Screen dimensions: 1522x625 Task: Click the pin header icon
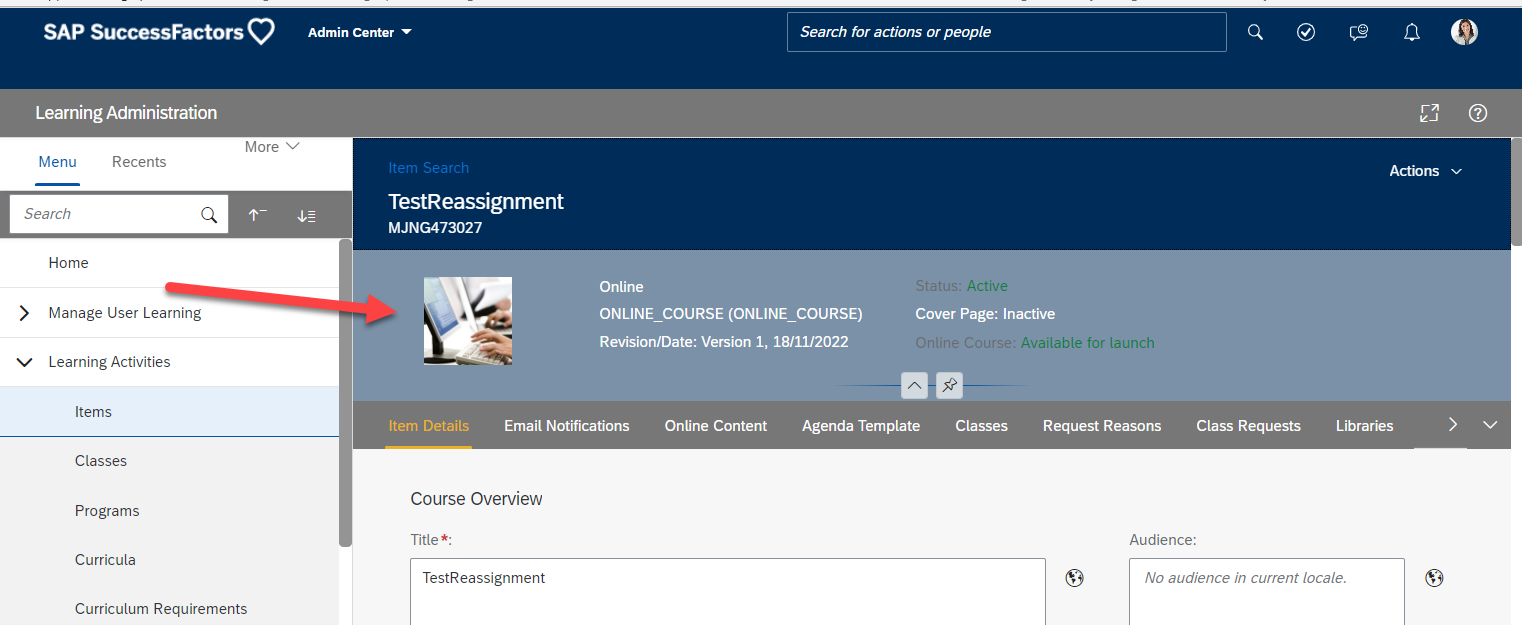coord(950,385)
